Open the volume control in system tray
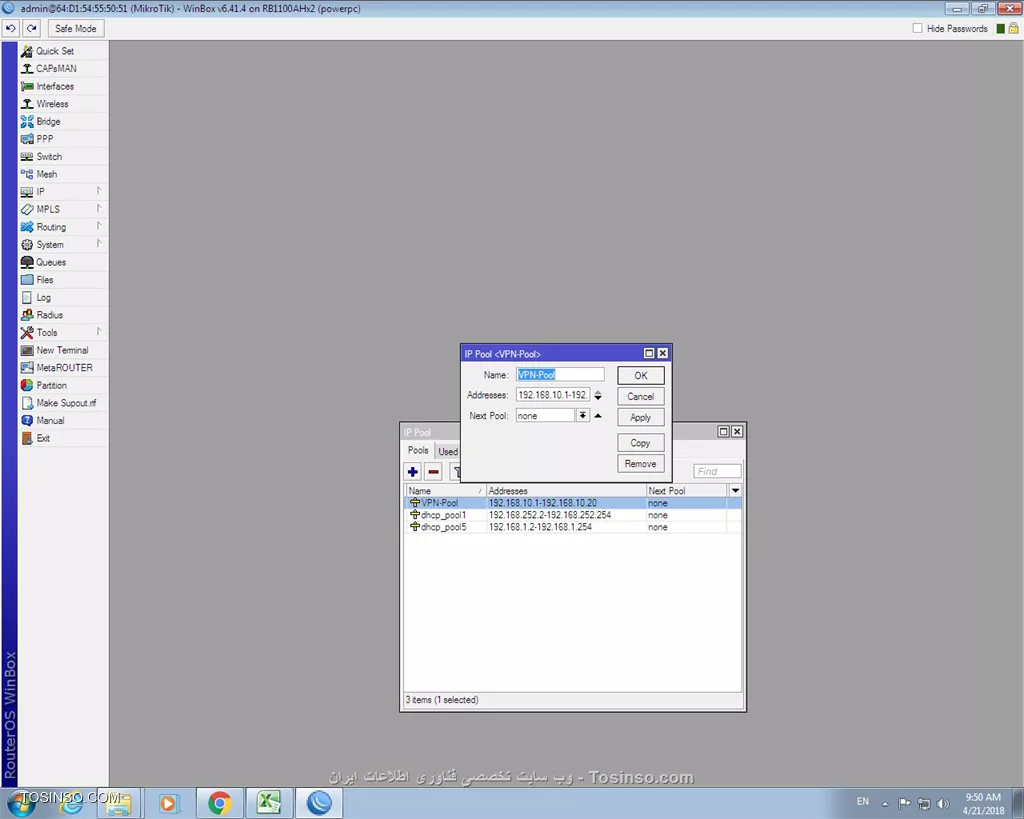This screenshot has width=1024, height=819. (943, 803)
